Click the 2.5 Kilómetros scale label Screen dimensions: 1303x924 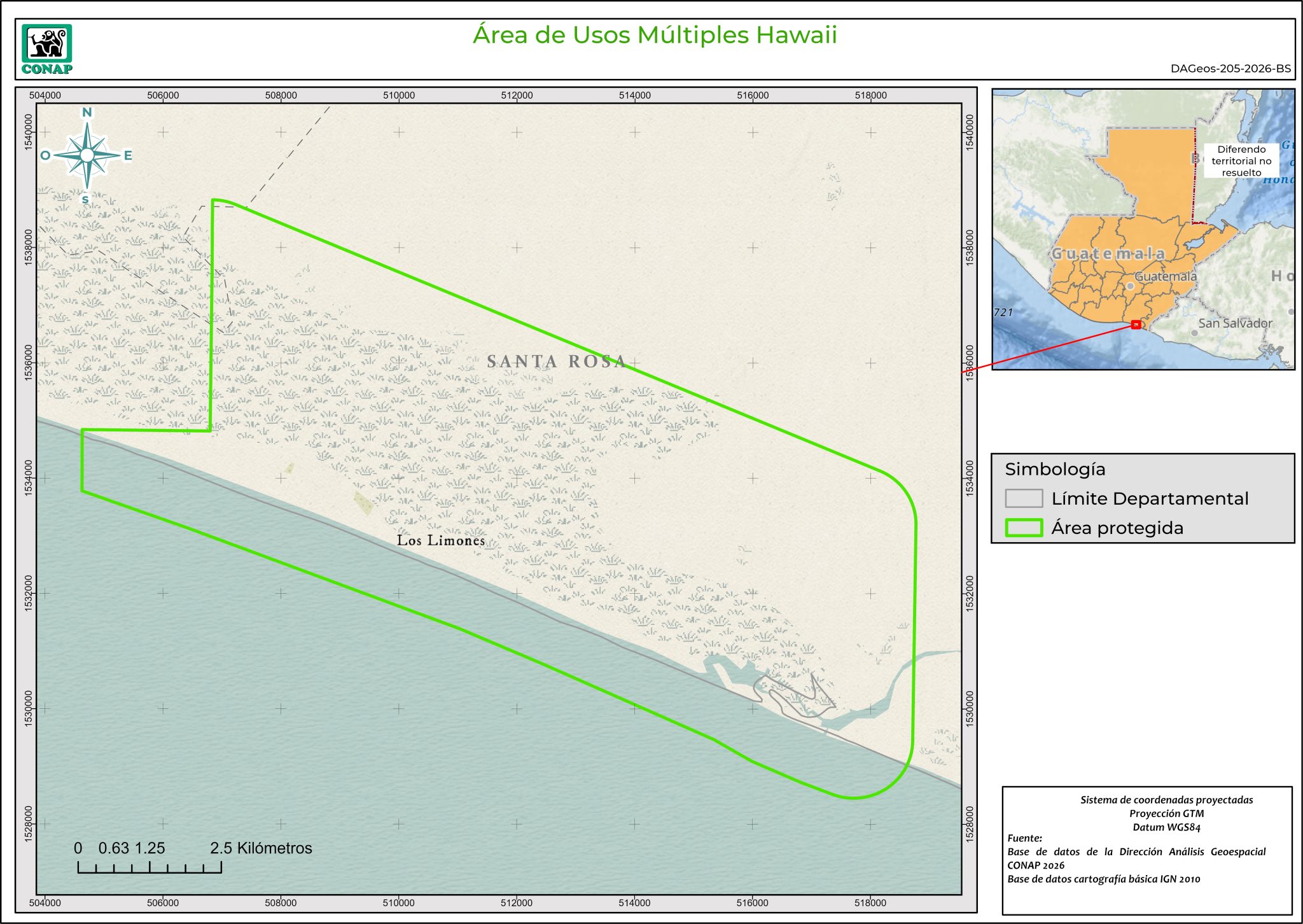click(261, 848)
